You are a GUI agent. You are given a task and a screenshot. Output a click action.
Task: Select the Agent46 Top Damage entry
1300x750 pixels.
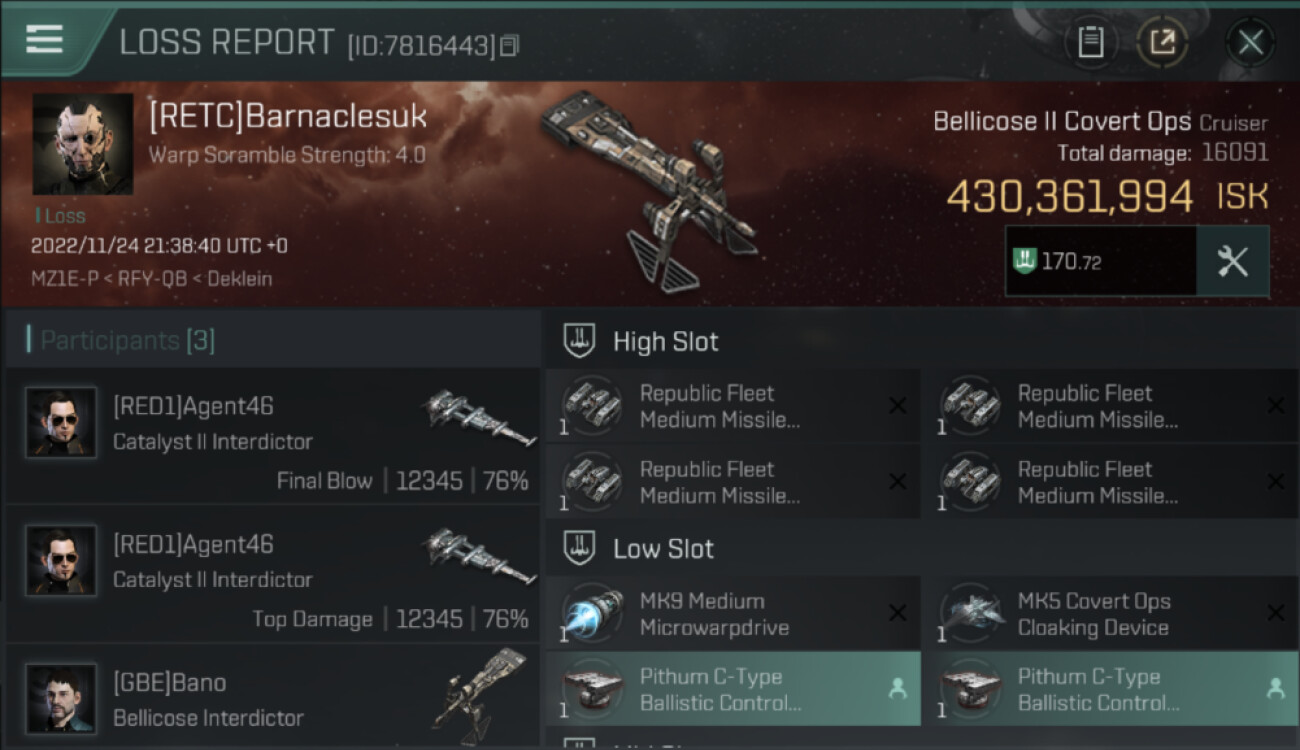tap(273, 575)
